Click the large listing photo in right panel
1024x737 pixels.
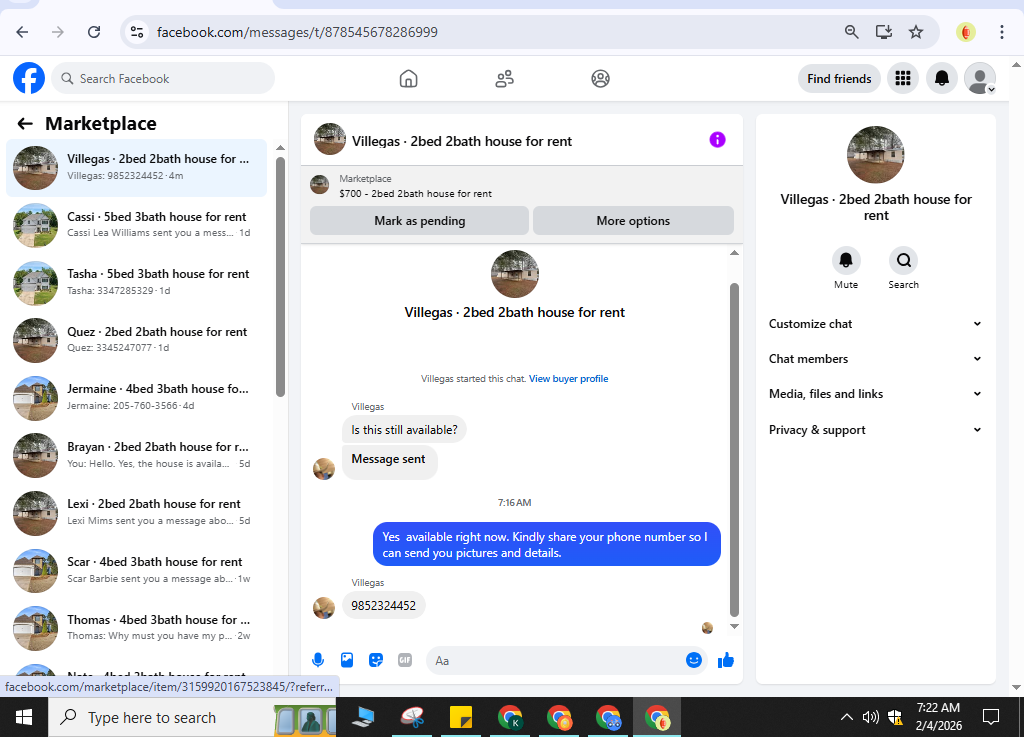click(x=875, y=155)
